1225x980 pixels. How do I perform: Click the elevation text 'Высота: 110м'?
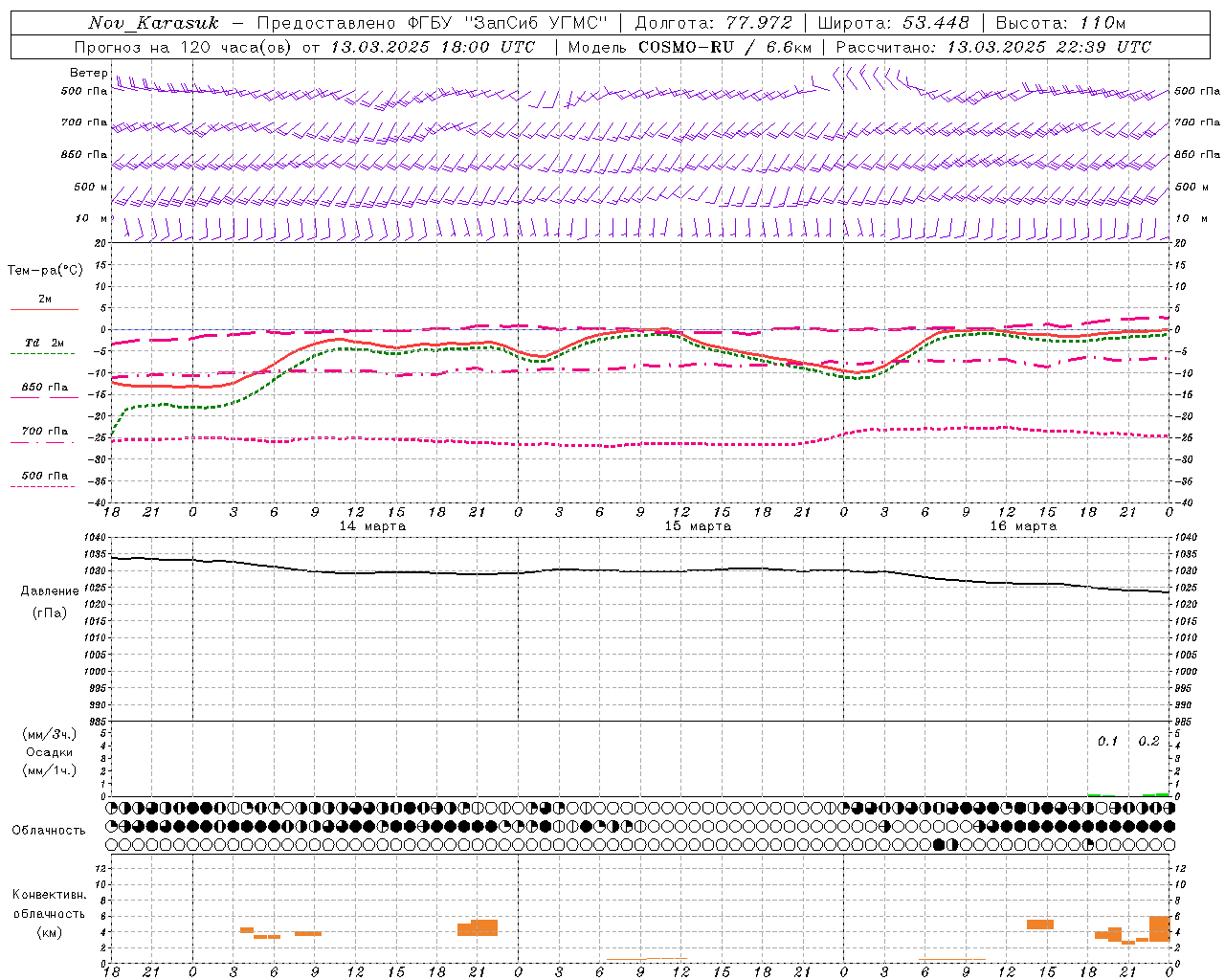1060,23
